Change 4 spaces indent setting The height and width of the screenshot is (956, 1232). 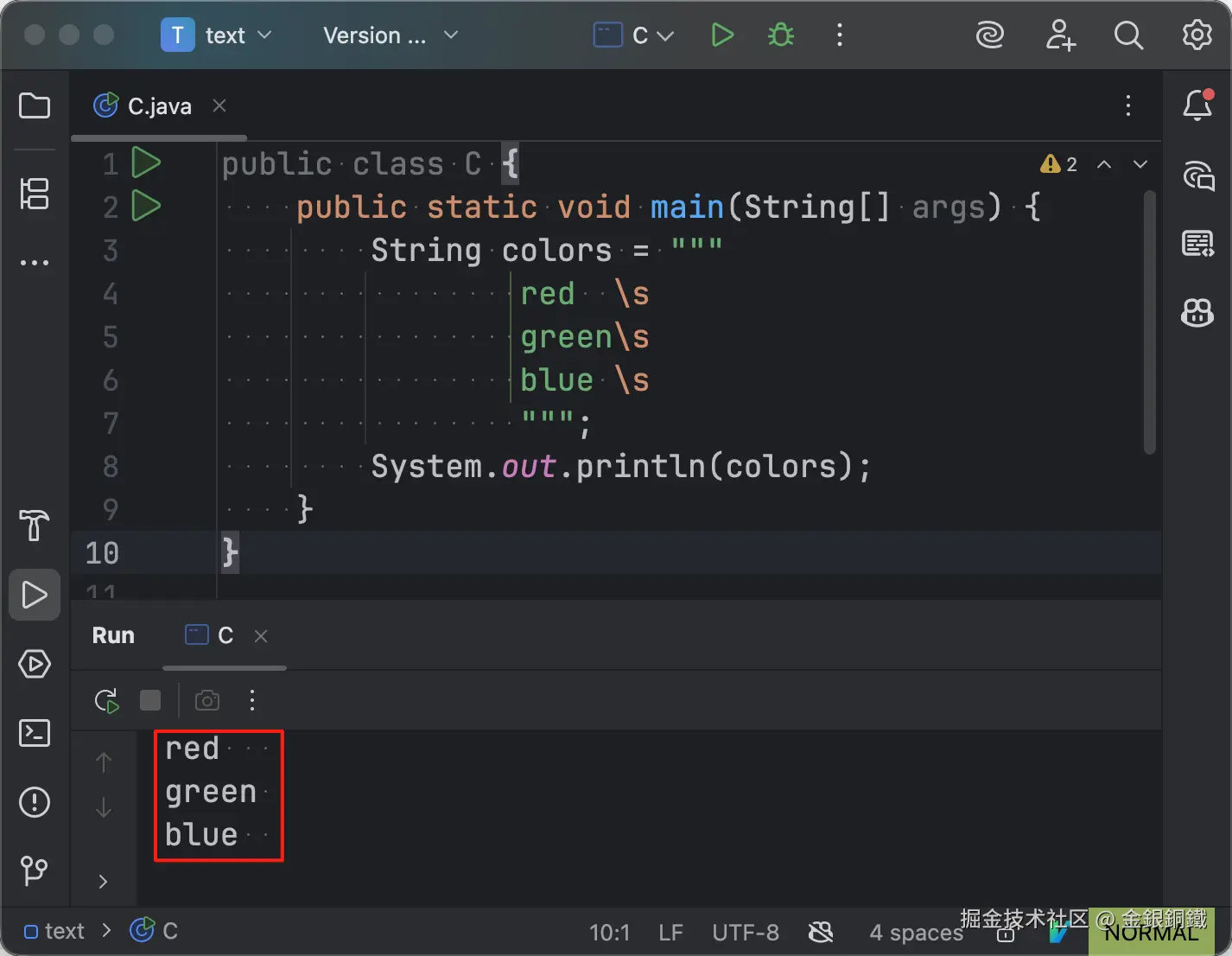point(916,933)
